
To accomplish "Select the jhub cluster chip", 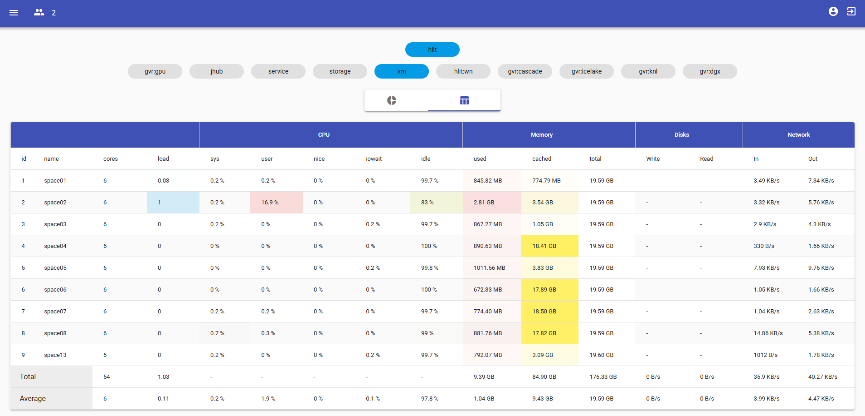I will coord(217,71).
